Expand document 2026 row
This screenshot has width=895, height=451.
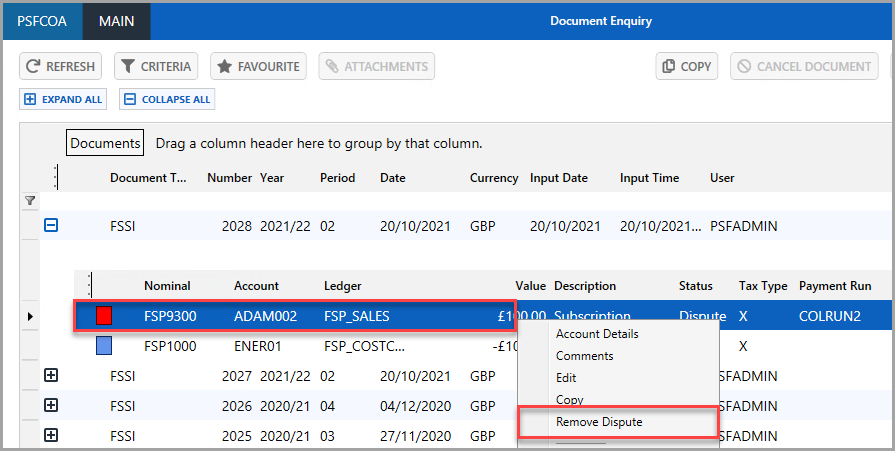pyautogui.click(x=51, y=405)
